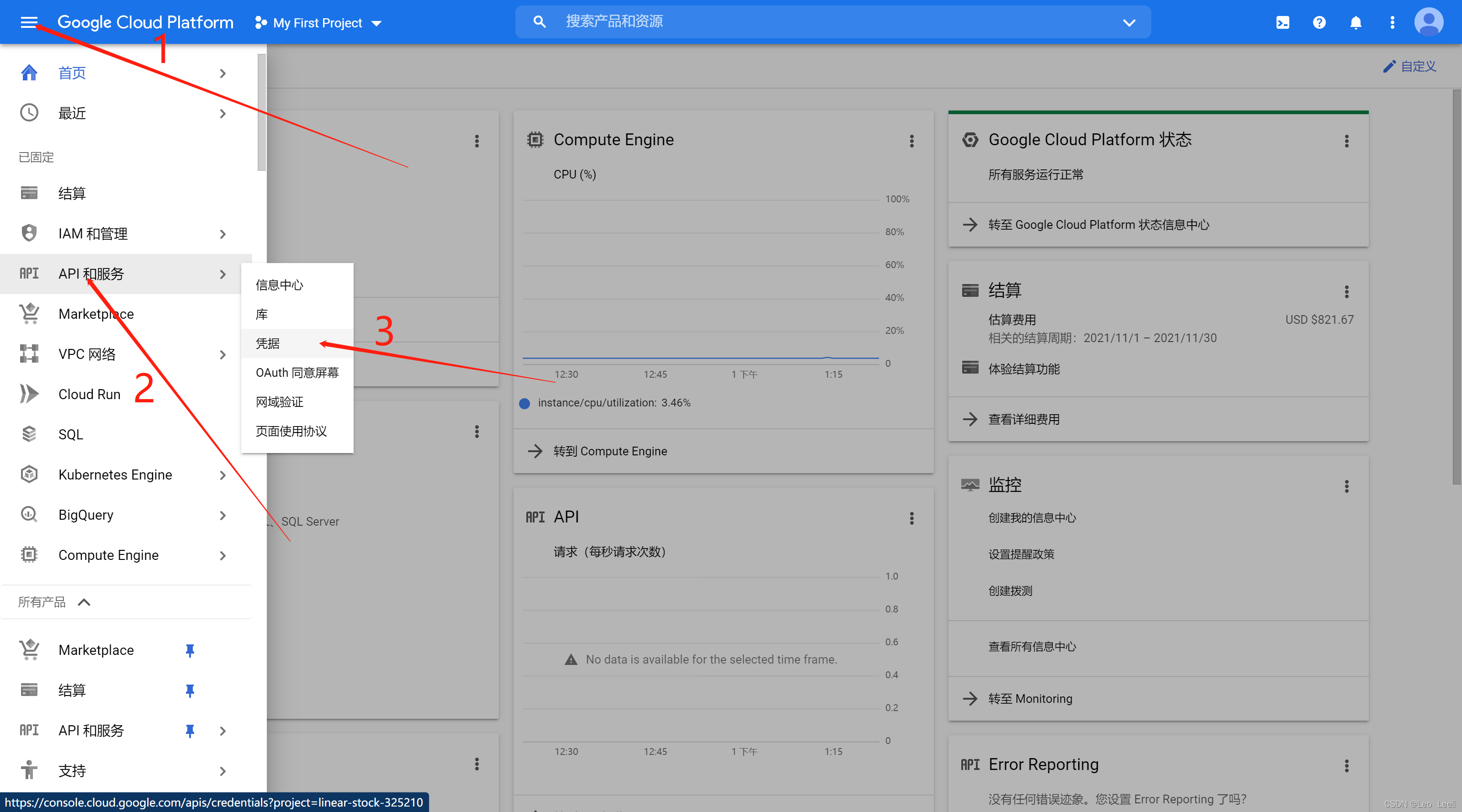The image size is (1462, 812).
Task: Select OAuth 同意屏幕 submenu item
Action: [297, 373]
